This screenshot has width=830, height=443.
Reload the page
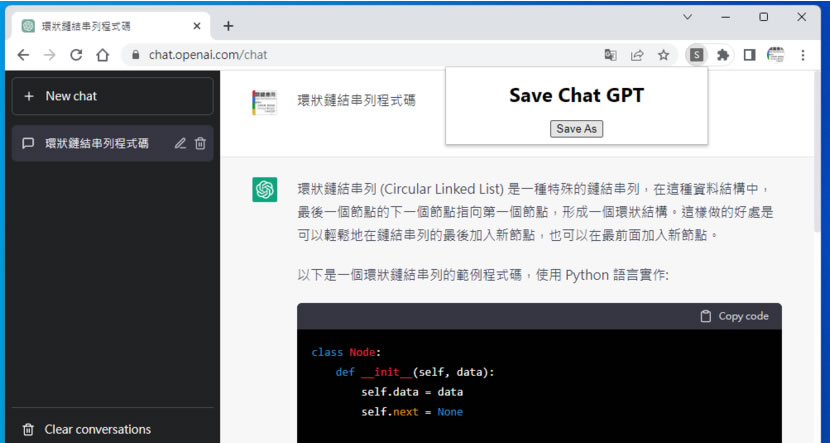(77, 55)
